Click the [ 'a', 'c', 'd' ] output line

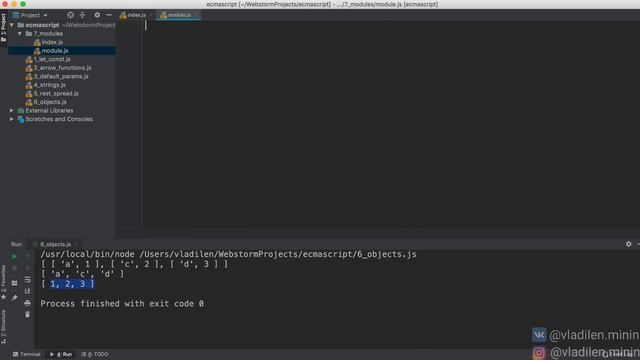[x=82, y=274]
